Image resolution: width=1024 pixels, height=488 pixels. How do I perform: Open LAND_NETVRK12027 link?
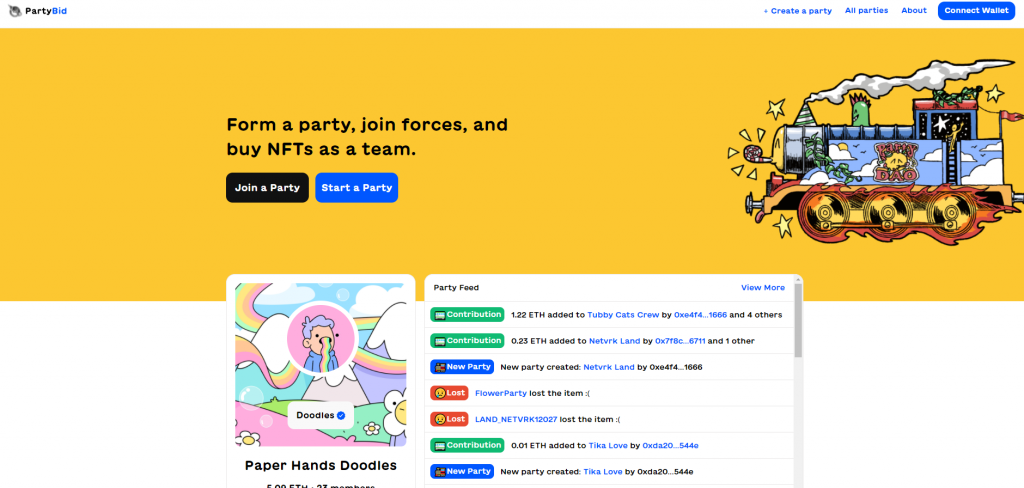[516, 419]
